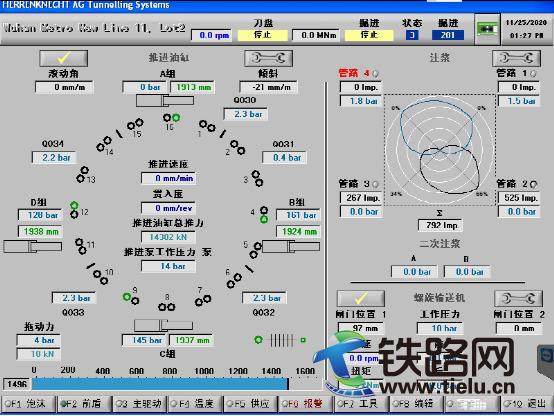Click thrust cylinder pair number 12
This screenshot has height=416, width=554.
[x=74, y=210]
